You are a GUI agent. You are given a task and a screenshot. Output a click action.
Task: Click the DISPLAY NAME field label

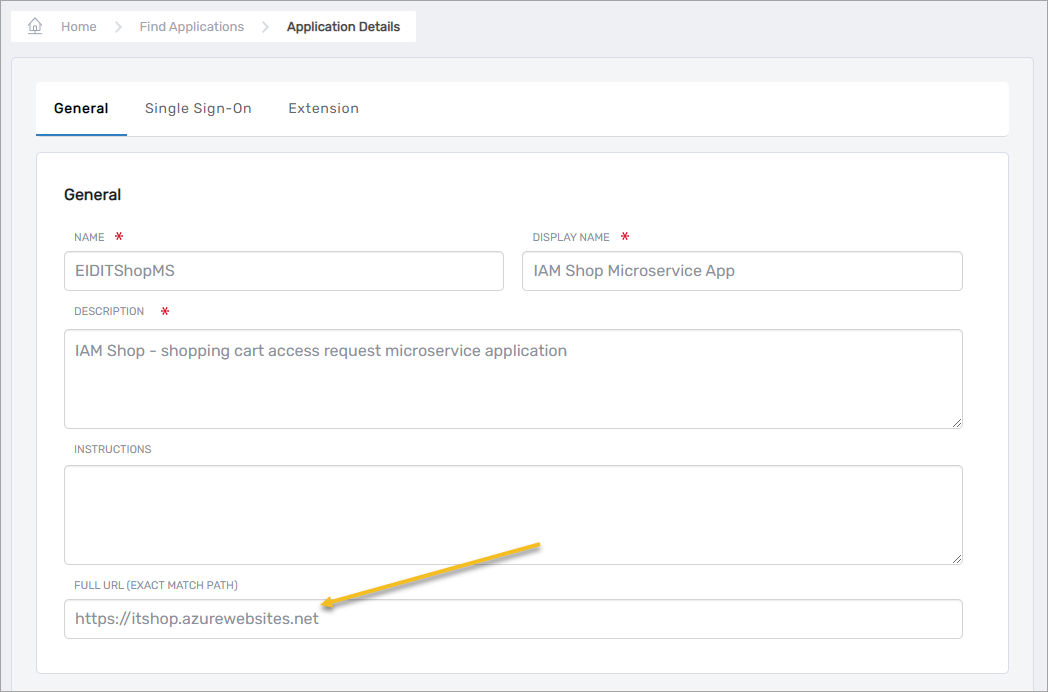(570, 238)
